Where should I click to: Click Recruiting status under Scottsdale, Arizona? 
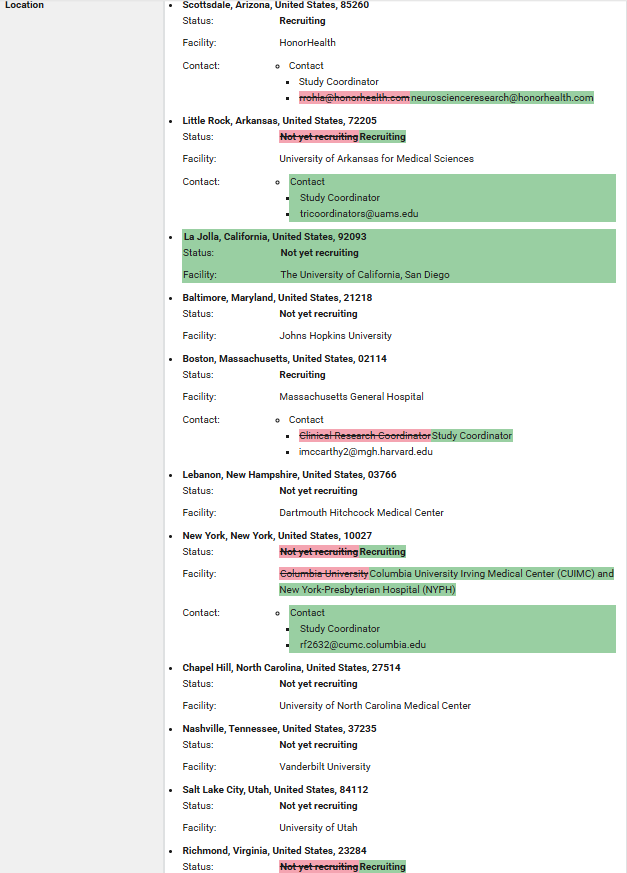coord(302,21)
